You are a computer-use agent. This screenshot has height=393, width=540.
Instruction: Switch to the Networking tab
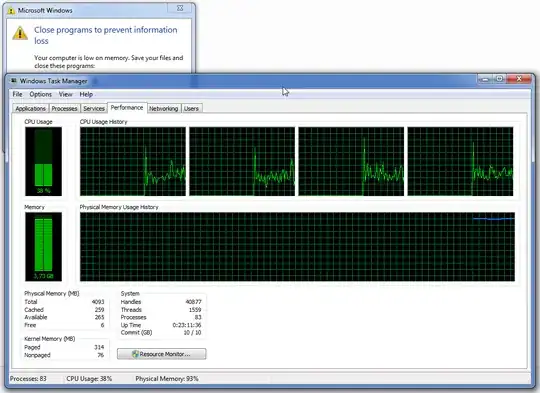click(163, 108)
